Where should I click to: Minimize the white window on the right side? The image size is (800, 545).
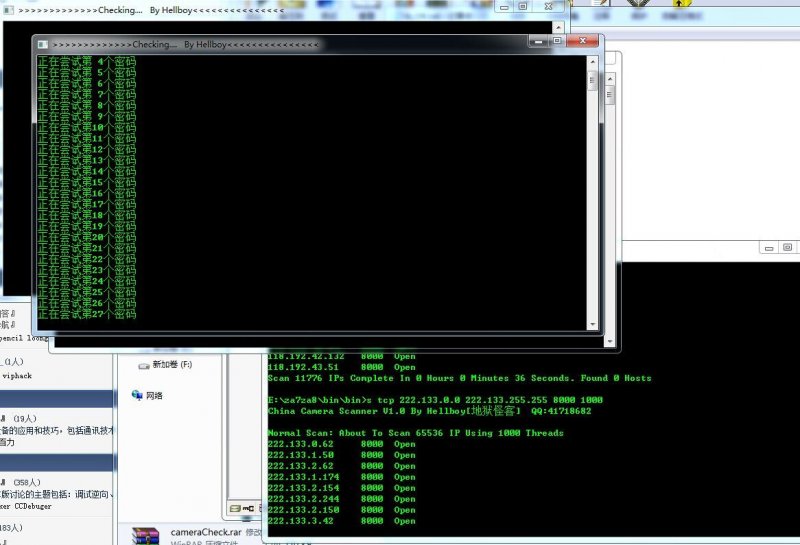(x=769, y=248)
